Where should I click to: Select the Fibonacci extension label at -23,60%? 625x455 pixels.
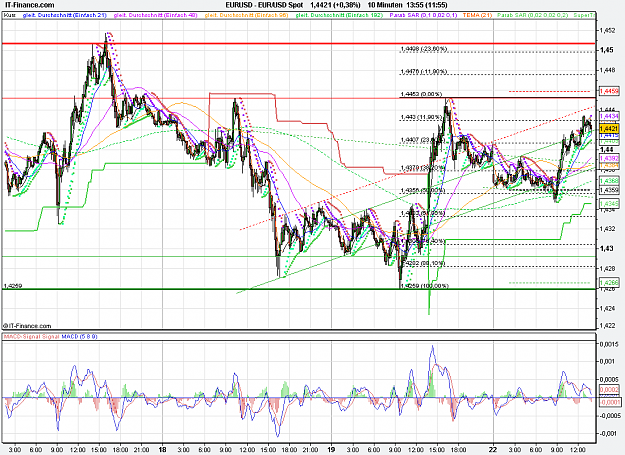click(x=424, y=49)
